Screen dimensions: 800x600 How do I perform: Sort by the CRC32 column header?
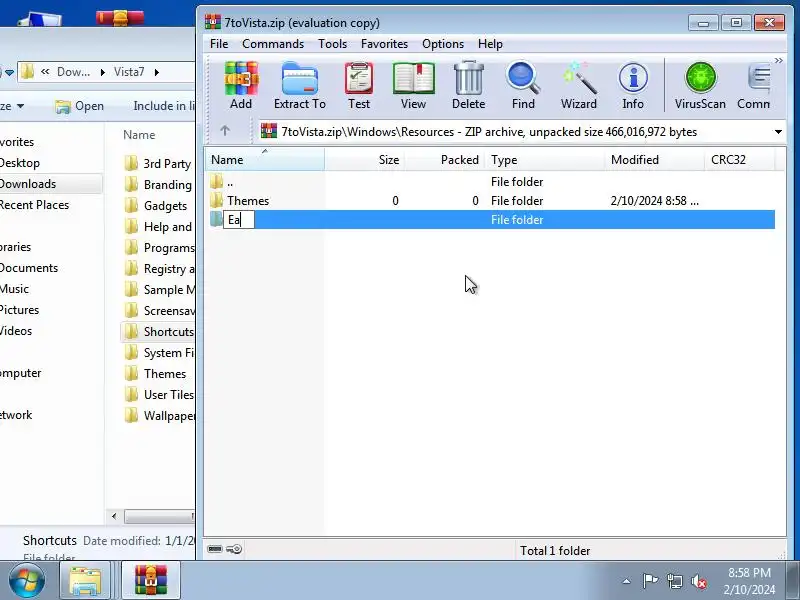(x=739, y=160)
